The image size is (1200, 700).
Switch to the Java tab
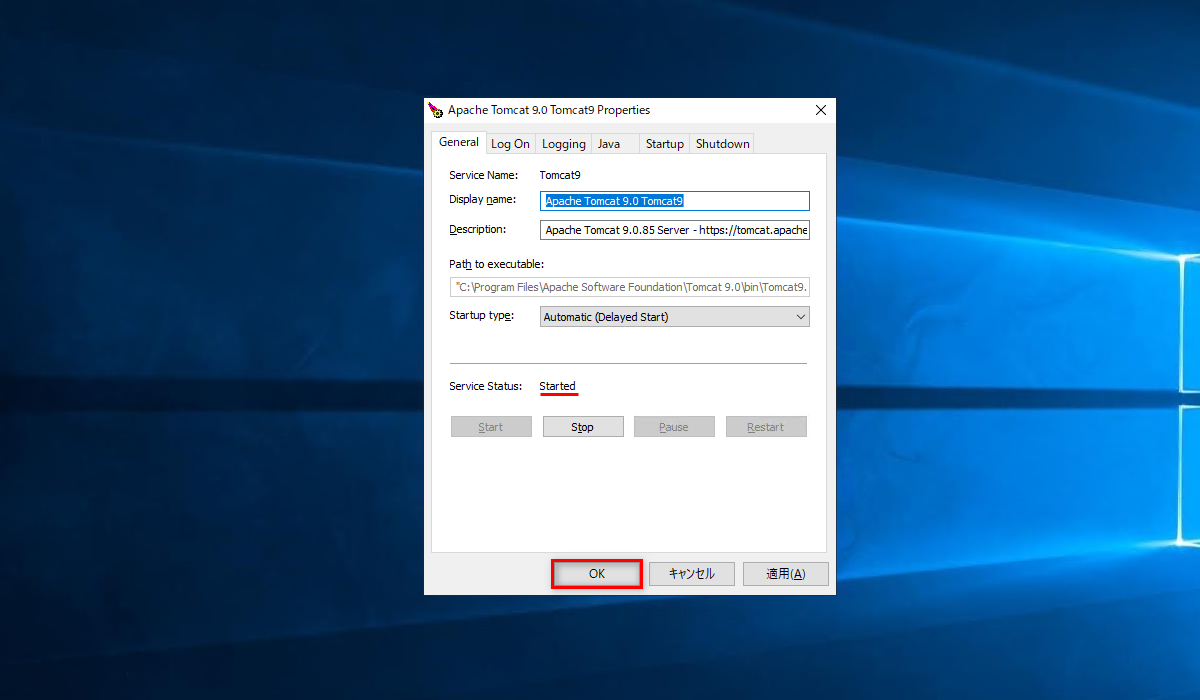click(x=615, y=144)
